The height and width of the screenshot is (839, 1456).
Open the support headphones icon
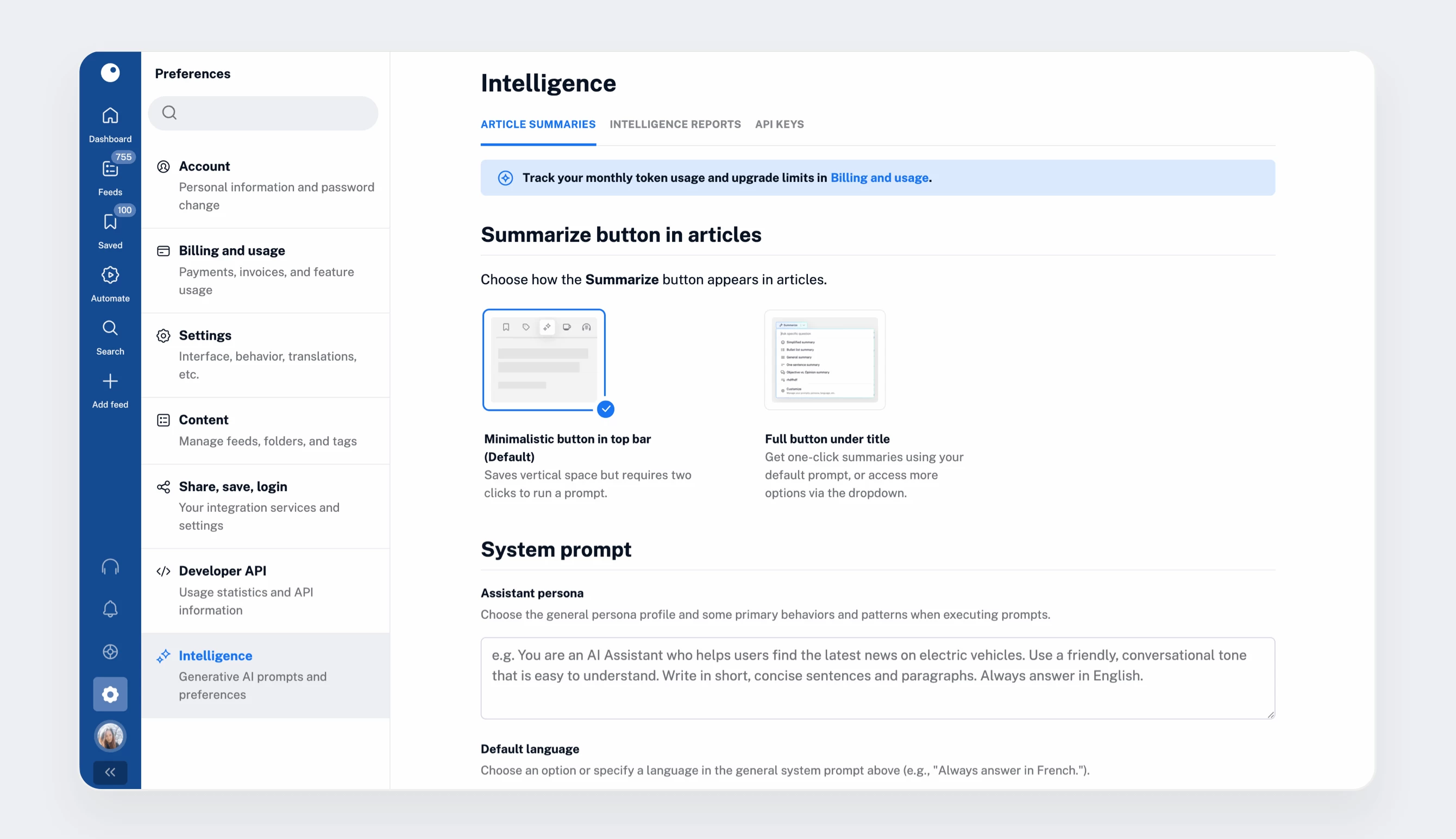pyautogui.click(x=110, y=567)
